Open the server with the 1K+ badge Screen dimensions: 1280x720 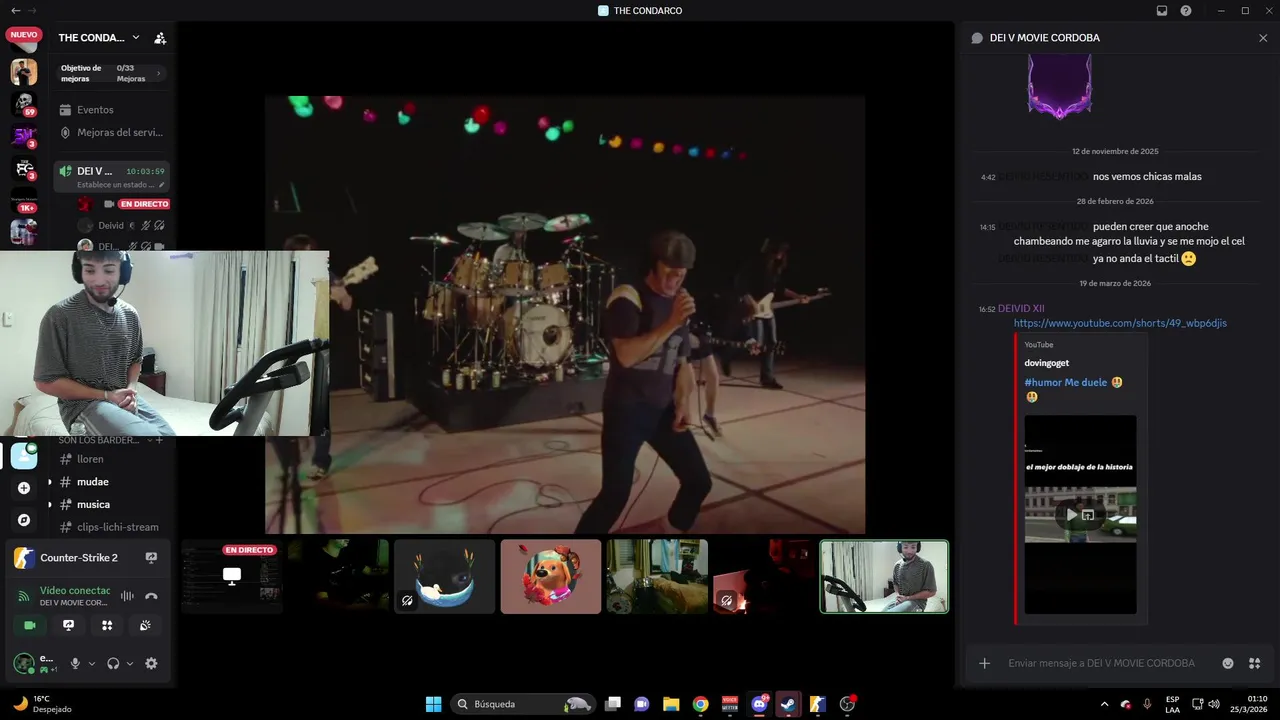24,200
